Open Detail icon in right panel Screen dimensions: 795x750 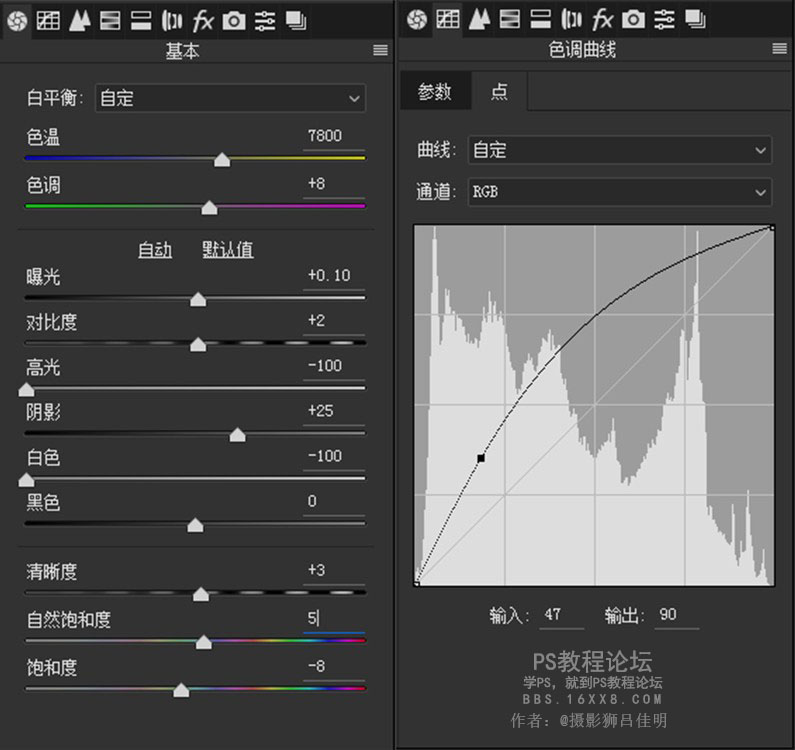point(479,20)
